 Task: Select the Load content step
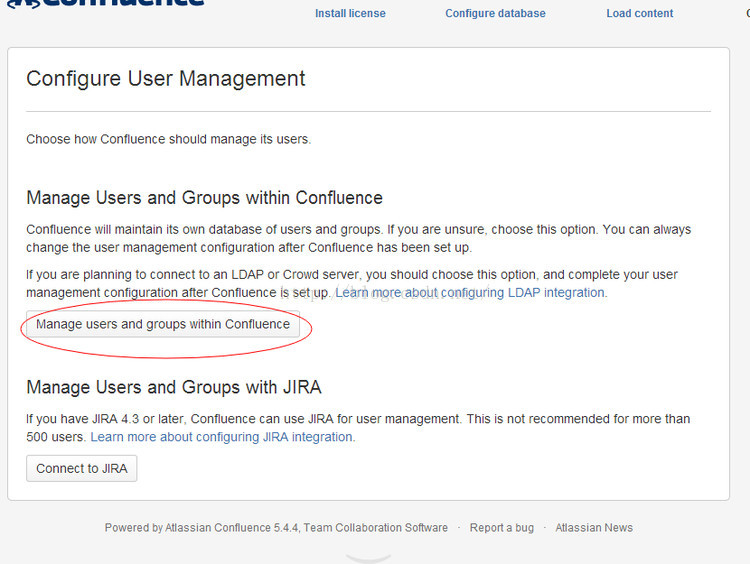click(x=640, y=13)
